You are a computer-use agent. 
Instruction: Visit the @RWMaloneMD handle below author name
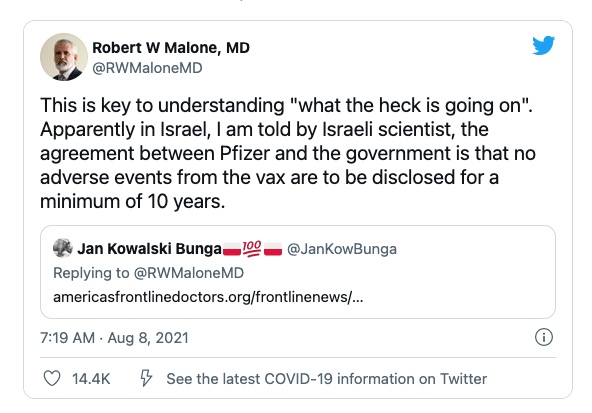(x=147, y=68)
